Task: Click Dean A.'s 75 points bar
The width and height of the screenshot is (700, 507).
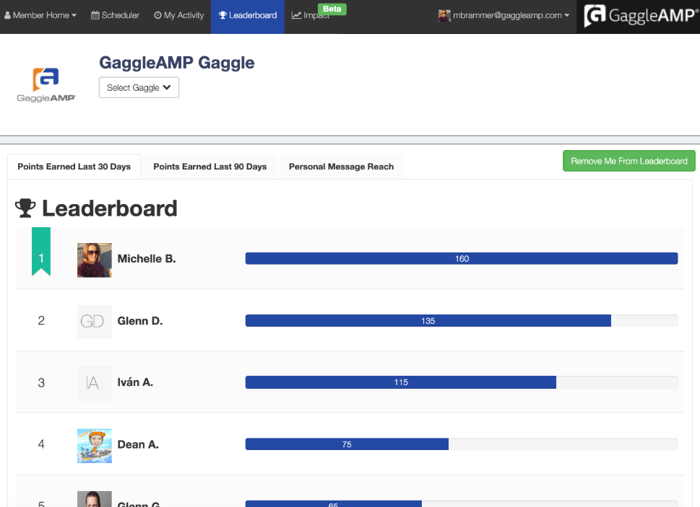Action: point(347,444)
